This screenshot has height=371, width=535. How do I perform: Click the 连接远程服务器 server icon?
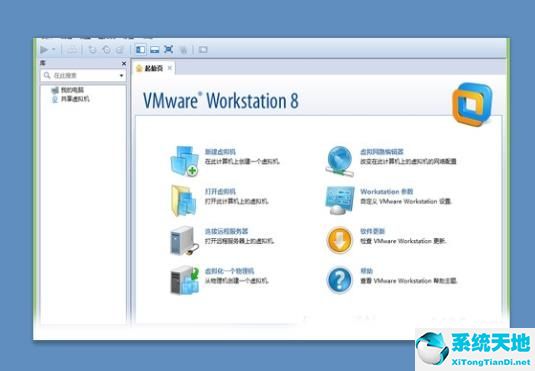pos(184,240)
